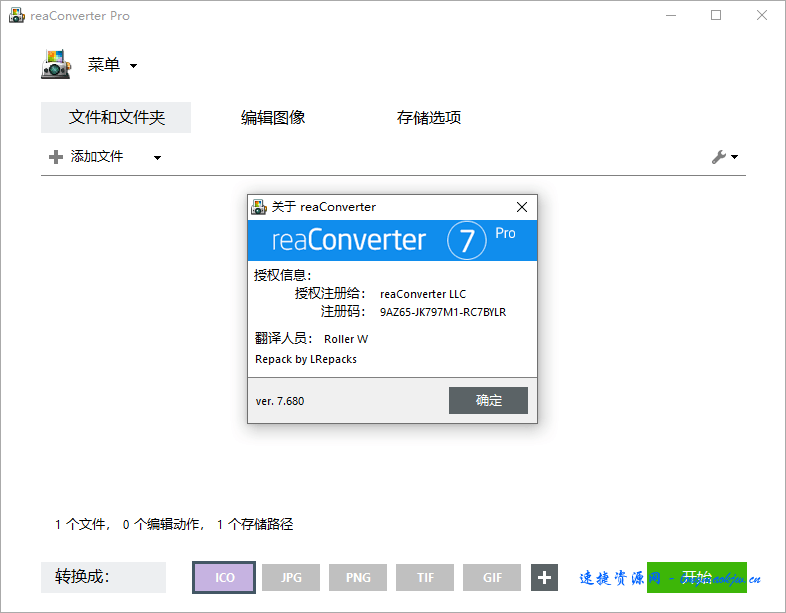Select GIF as output format
The image size is (786, 613).
(x=492, y=577)
